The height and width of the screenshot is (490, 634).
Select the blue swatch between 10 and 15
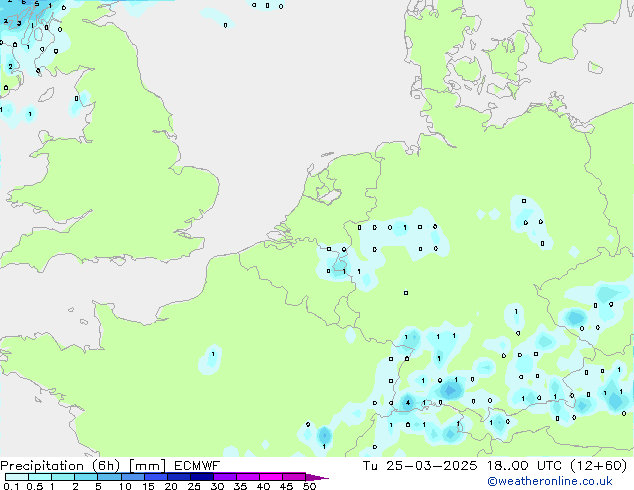point(133,477)
